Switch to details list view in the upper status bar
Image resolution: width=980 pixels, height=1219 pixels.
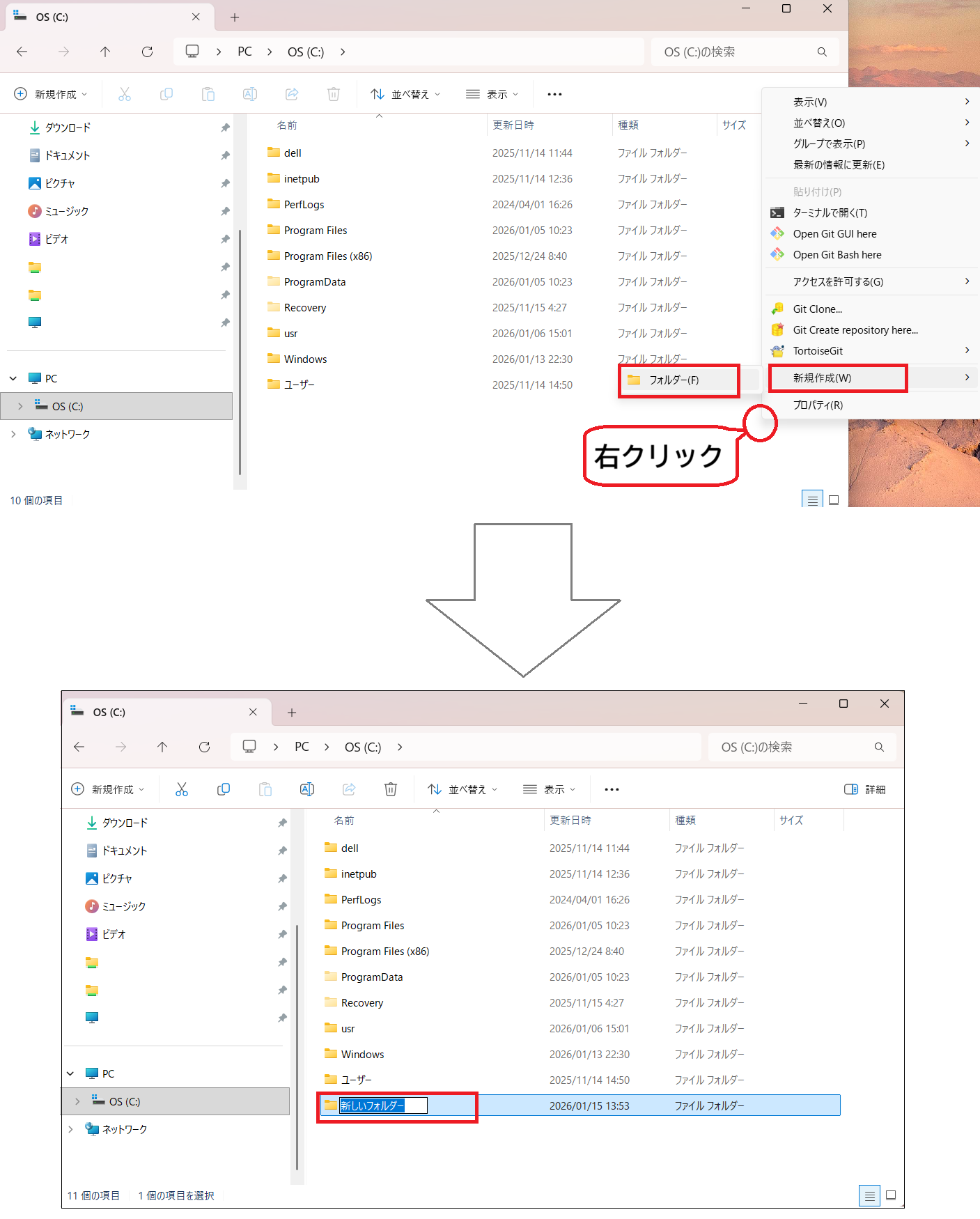coord(812,500)
